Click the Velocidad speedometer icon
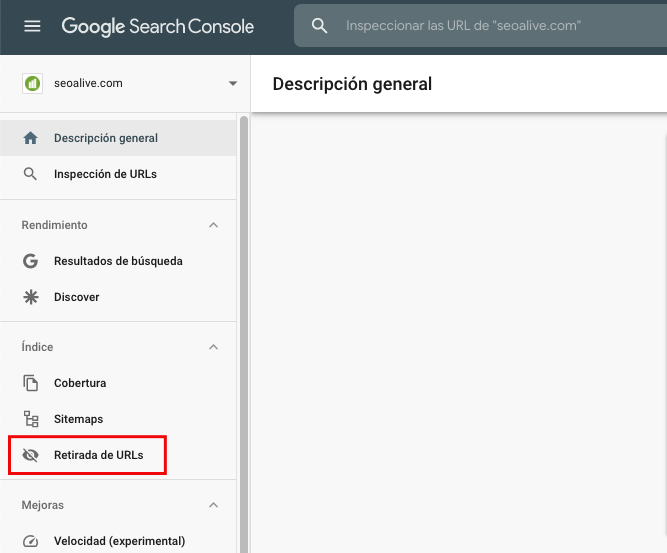 coord(30,541)
